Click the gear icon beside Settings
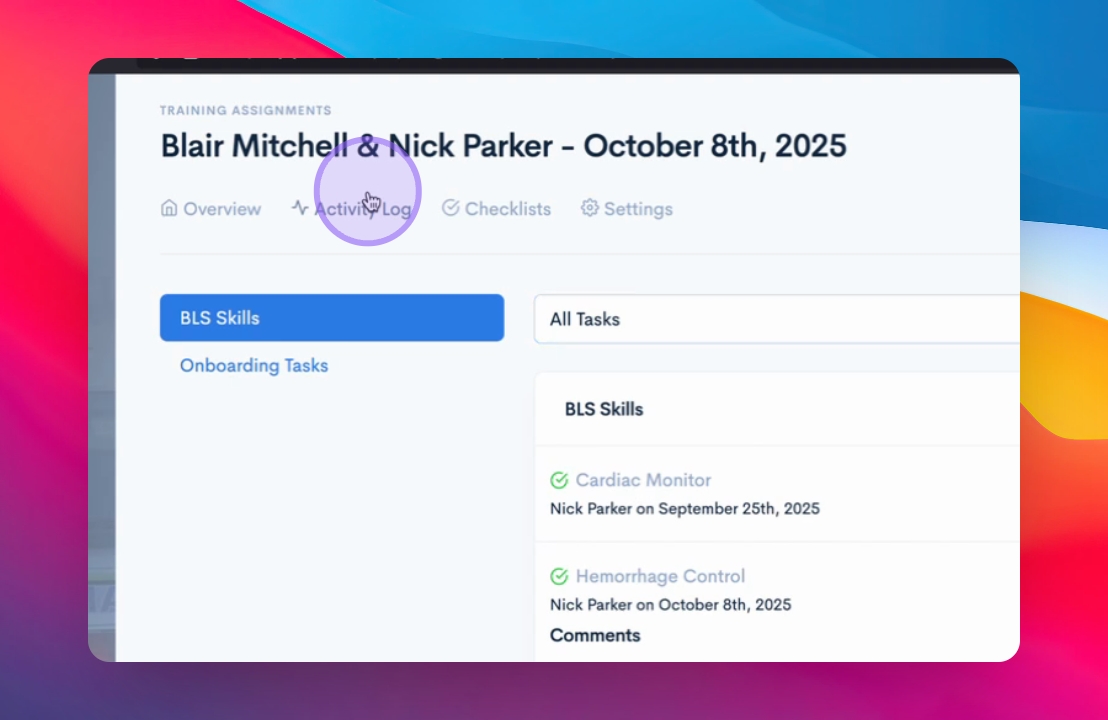Image resolution: width=1108 pixels, height=720 pixels. 589,208
